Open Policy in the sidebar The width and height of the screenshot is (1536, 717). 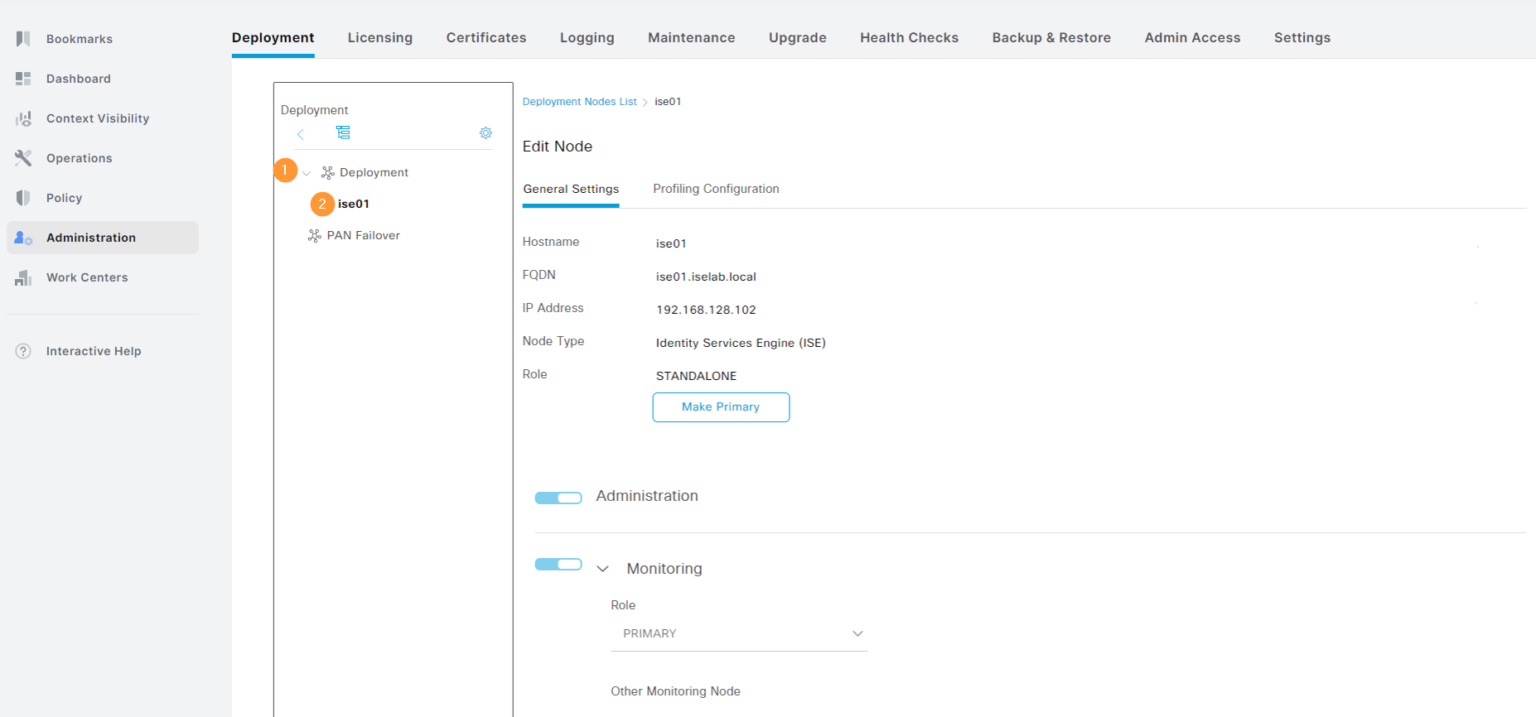[x=64, y=198]
